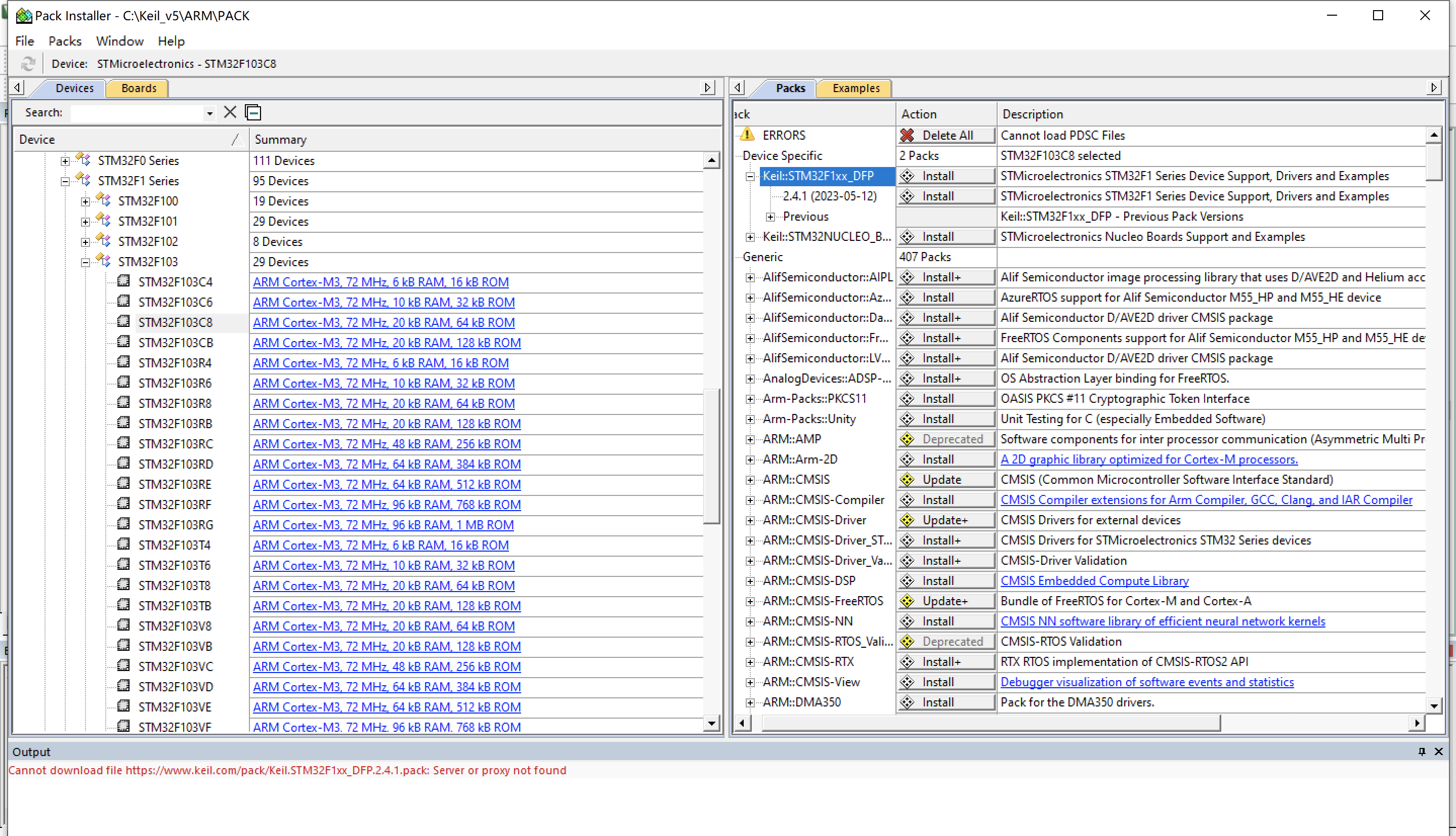Click the ERRORS warning icon

747,135
